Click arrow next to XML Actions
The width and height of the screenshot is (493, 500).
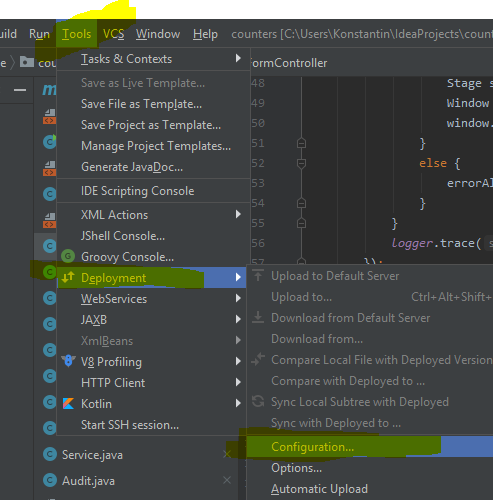238,214
